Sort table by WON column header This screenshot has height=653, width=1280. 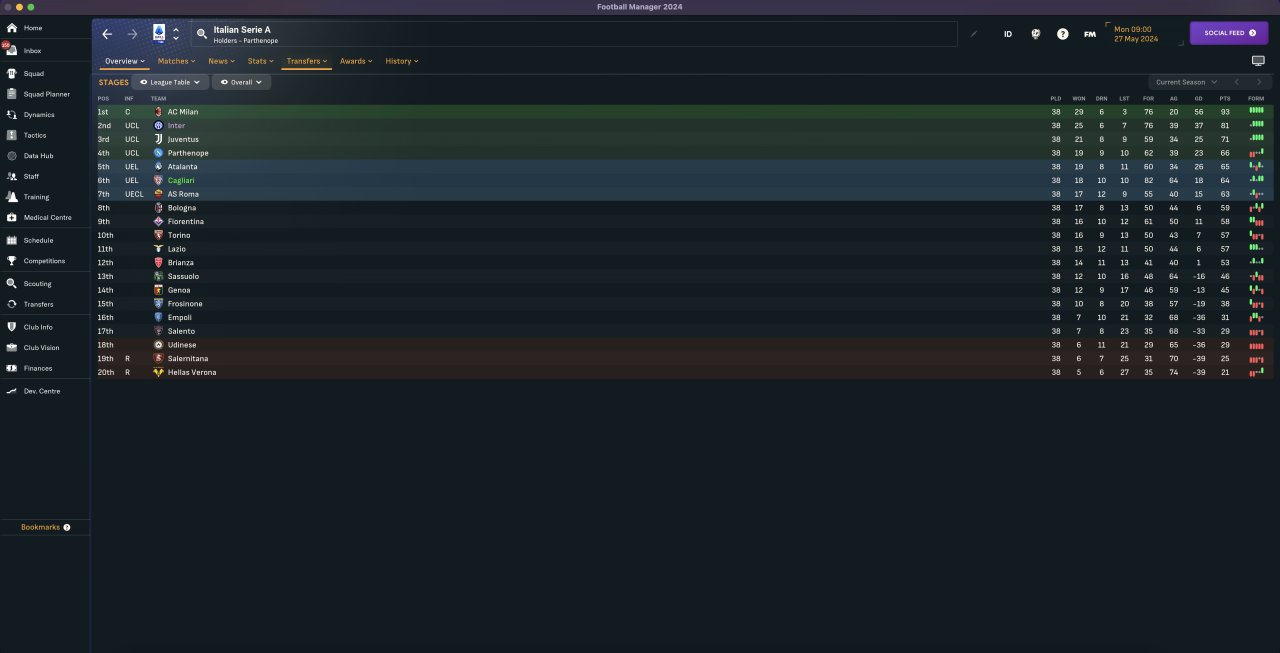point(1079,98)
